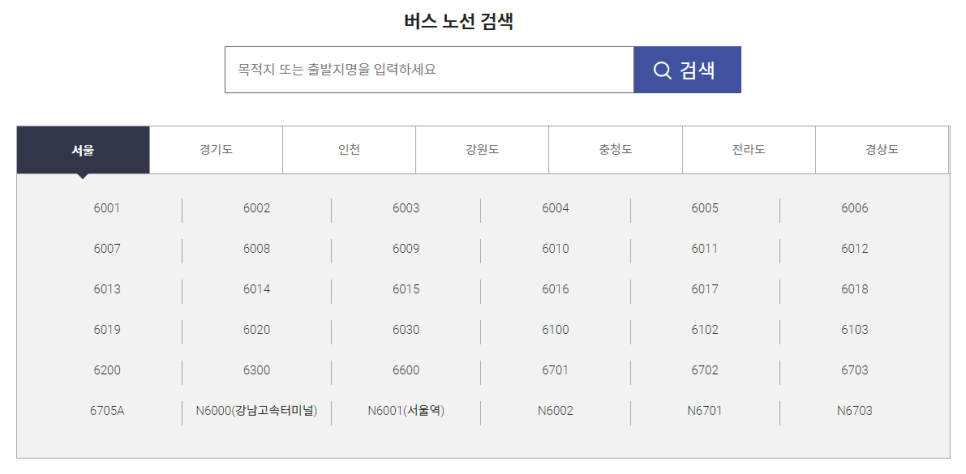The image size is (966, 474).
Task: Open bus route 6001
Action: click(107, 209)
